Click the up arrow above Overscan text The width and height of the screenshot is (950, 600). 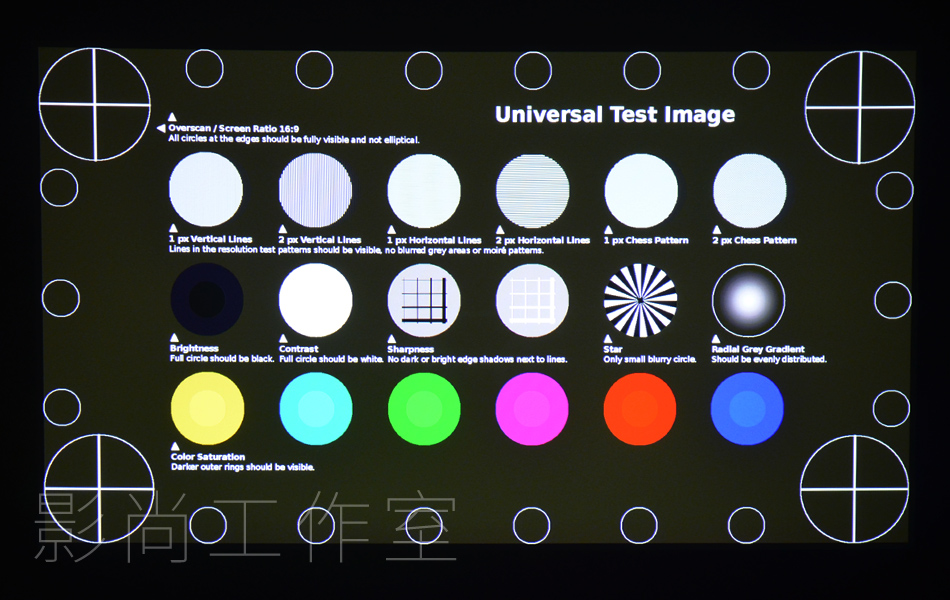point(172,116)
